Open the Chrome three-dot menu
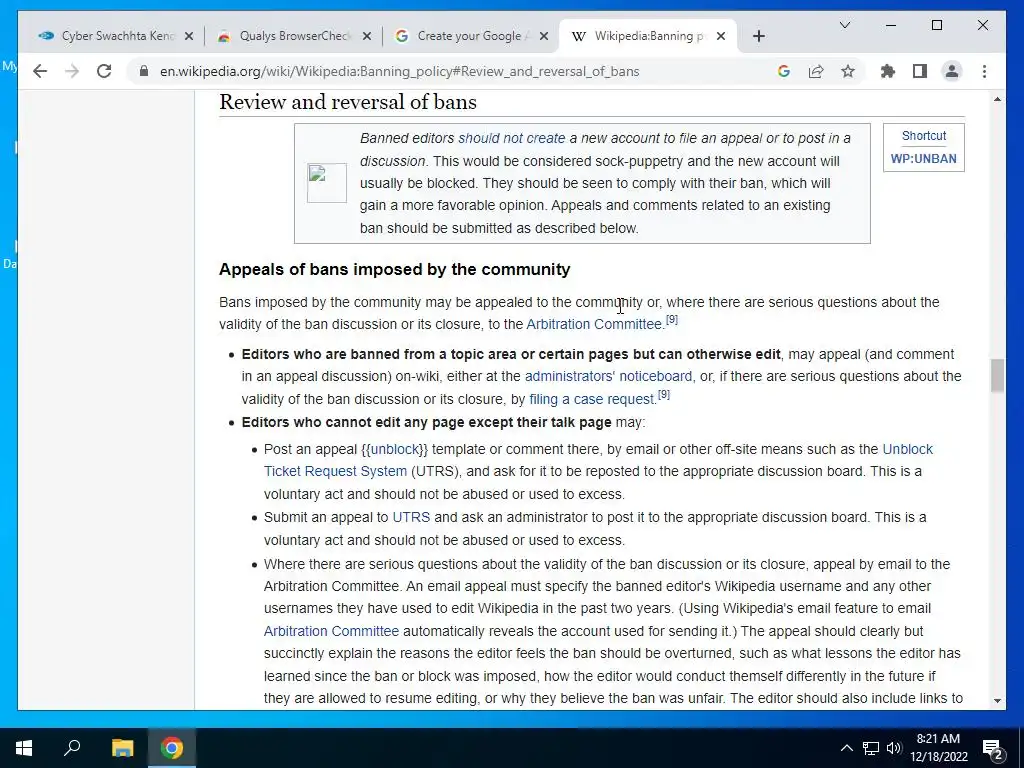The width and height of the screenshot is (1024, 768). [x=984, y=71]
